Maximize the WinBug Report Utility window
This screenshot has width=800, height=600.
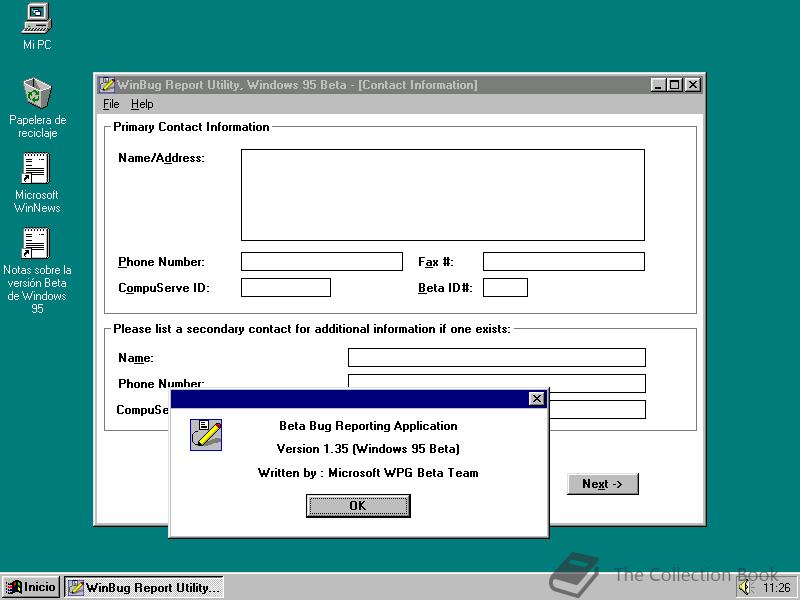[674, 85]
